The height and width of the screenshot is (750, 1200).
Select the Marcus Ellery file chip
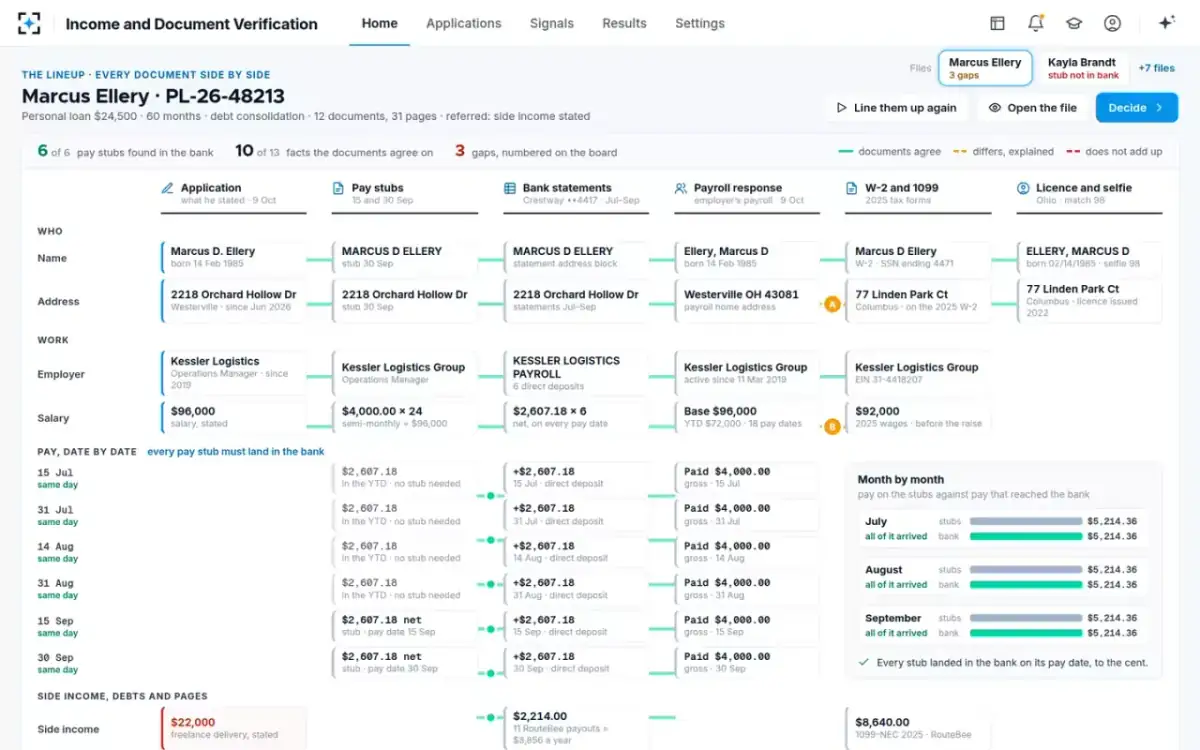[x=985, y=68]
